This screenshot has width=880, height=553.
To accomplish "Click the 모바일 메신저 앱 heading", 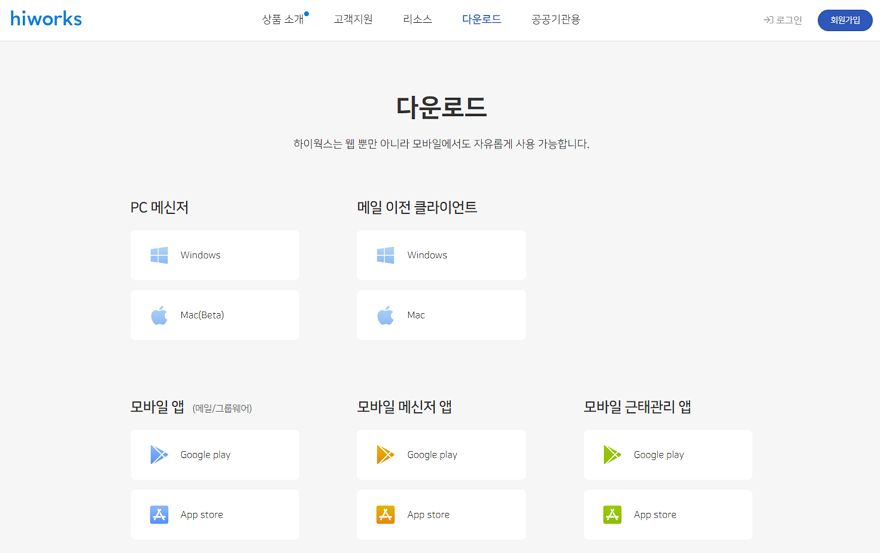I will (x=405, y=406).
